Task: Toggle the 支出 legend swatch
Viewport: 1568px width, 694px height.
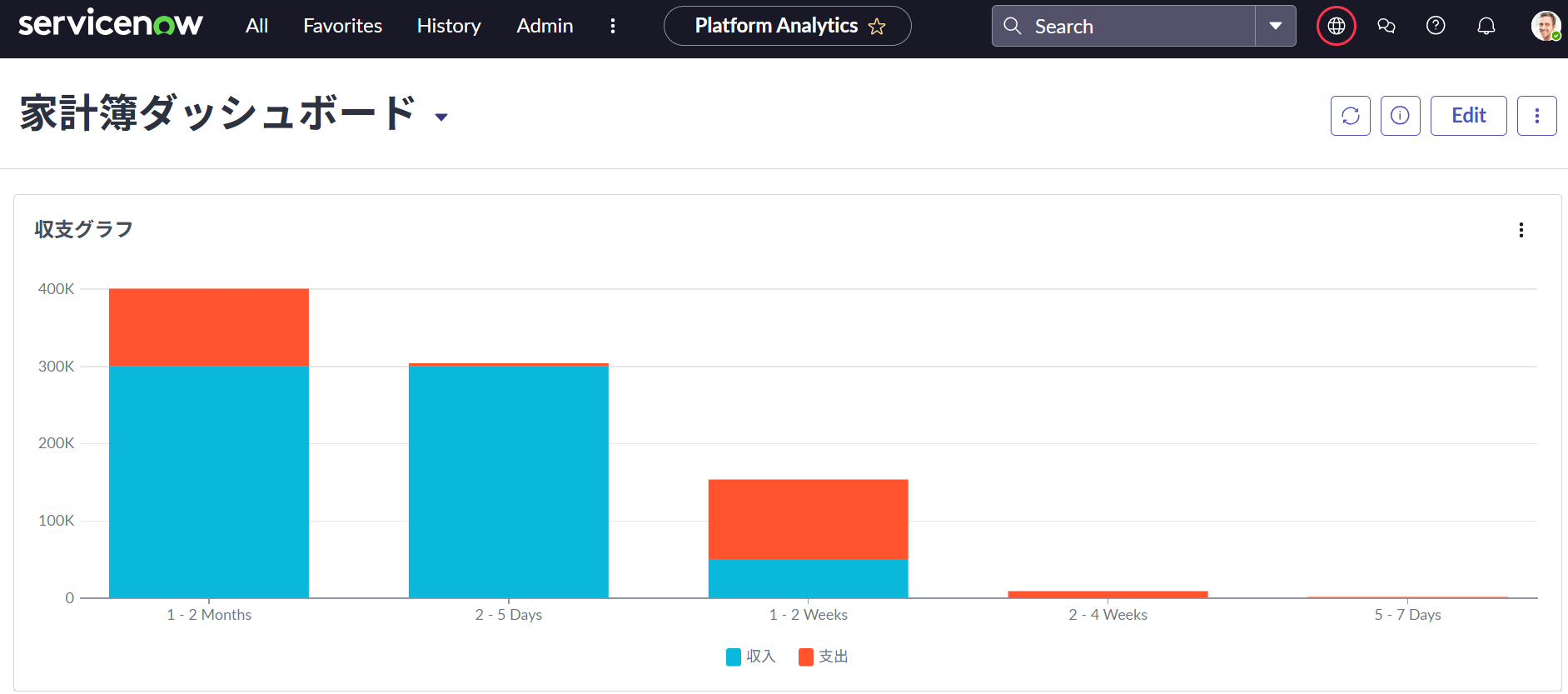Action: pyautogui.click(x=806, y=657)
